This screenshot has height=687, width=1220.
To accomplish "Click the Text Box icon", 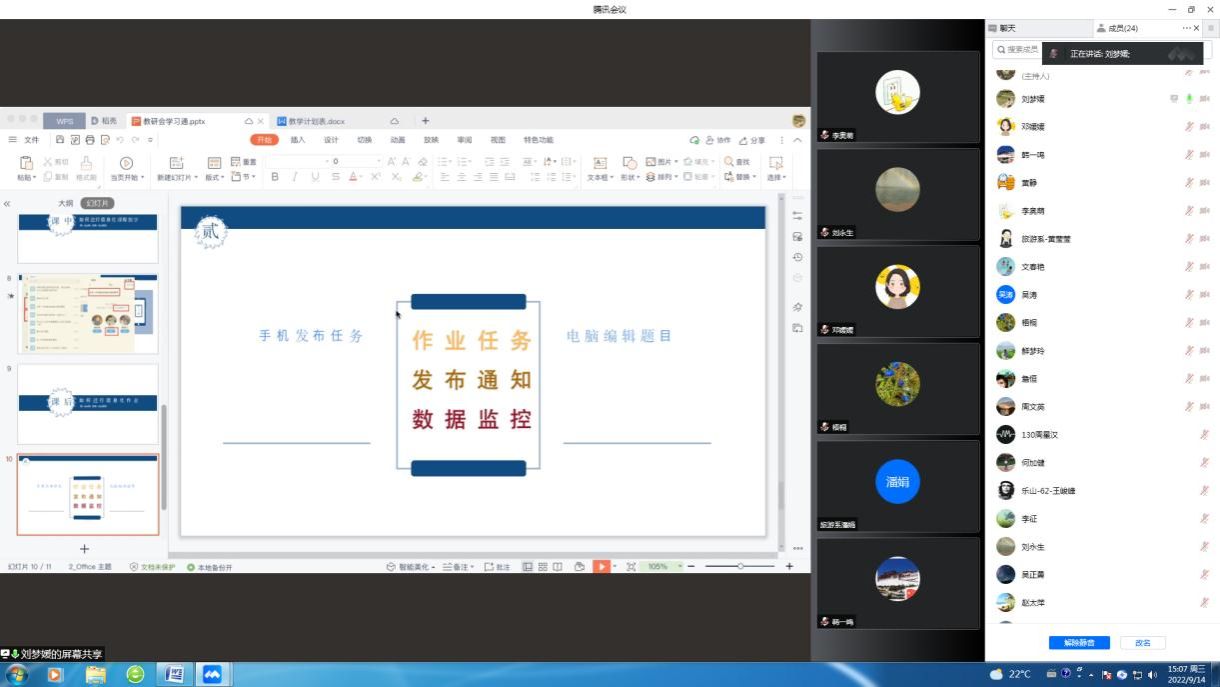I will tap(600, 163).
